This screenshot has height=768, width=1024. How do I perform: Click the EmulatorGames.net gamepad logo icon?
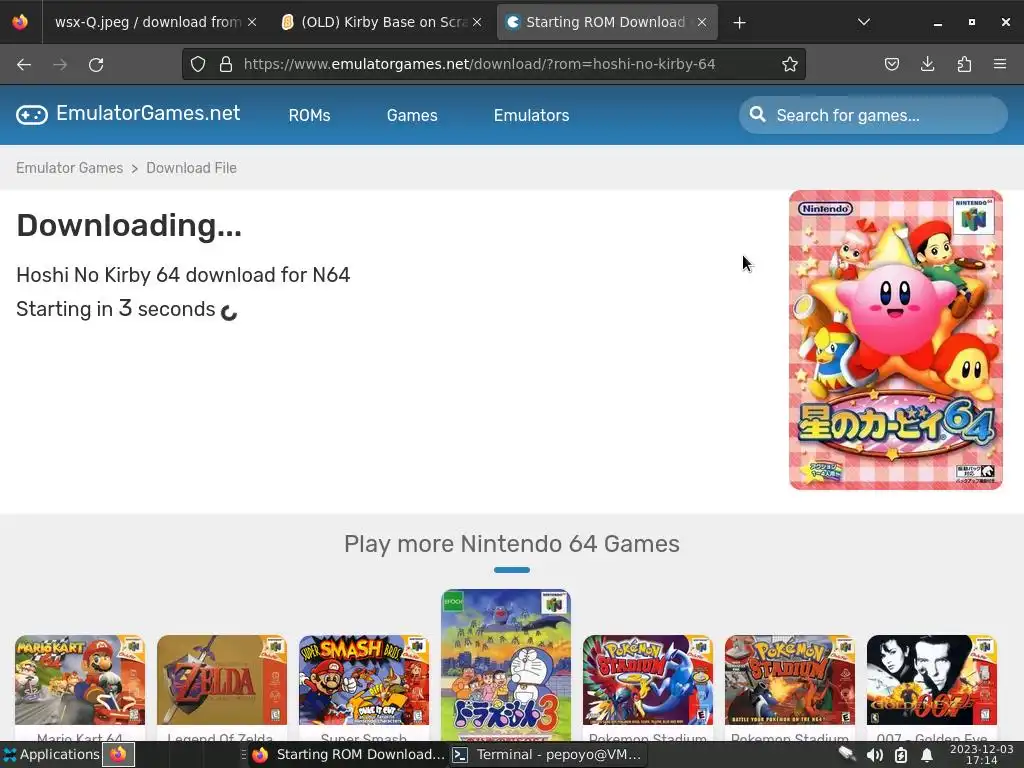pyautogui.click(x=32, y=115)
